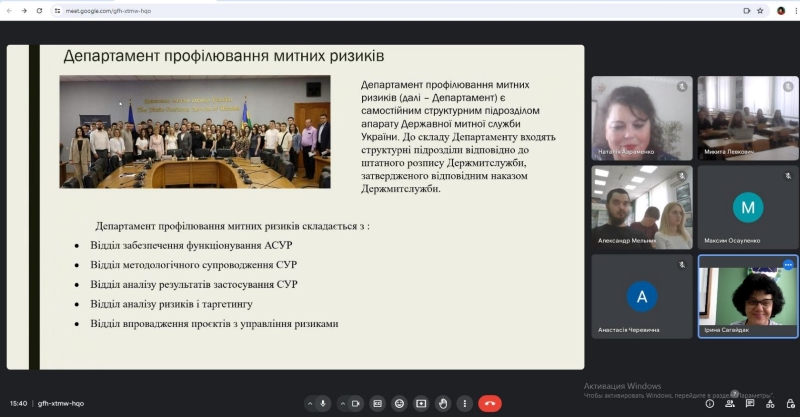800x417 pixels.
Task: Show the participants people panel
Action: 730,404
